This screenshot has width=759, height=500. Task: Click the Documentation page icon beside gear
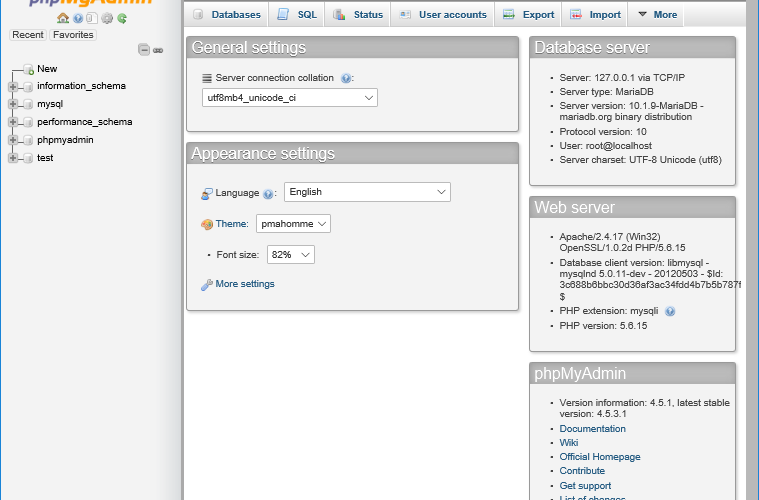92,18
